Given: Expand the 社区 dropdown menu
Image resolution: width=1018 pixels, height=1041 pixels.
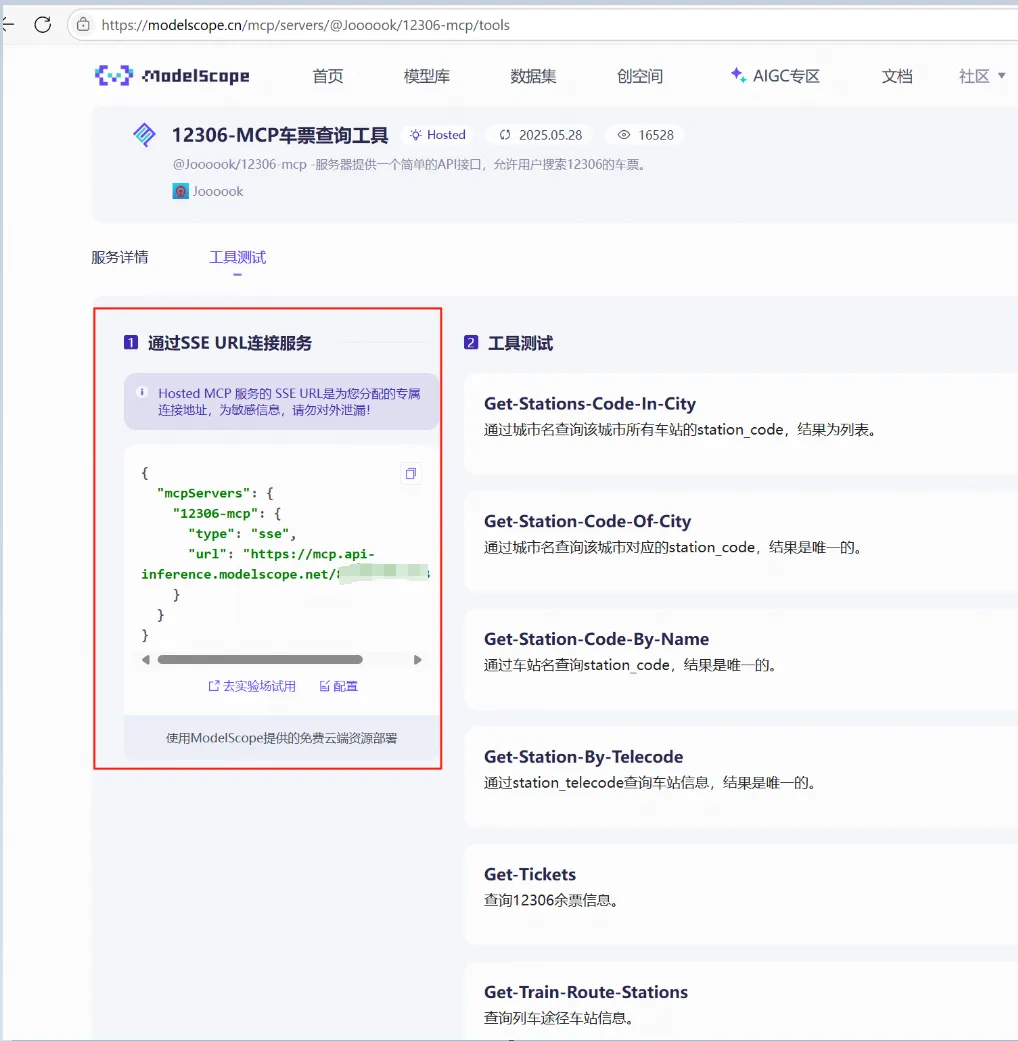Looking at the screenshot, I should (x=982, y=76).
